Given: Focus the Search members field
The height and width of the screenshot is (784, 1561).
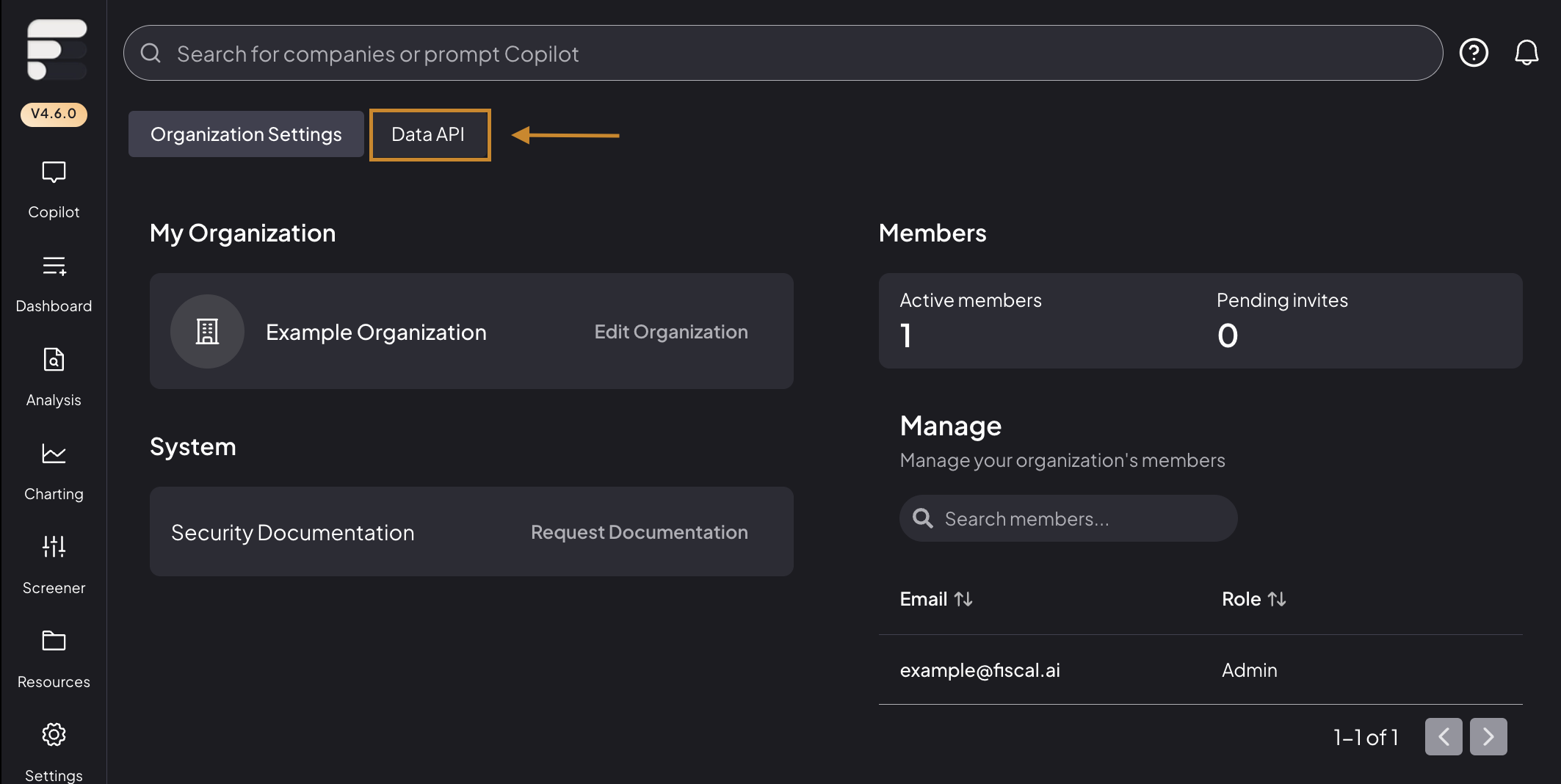Looking at the screenshot, I should [x=1068, y=518].
